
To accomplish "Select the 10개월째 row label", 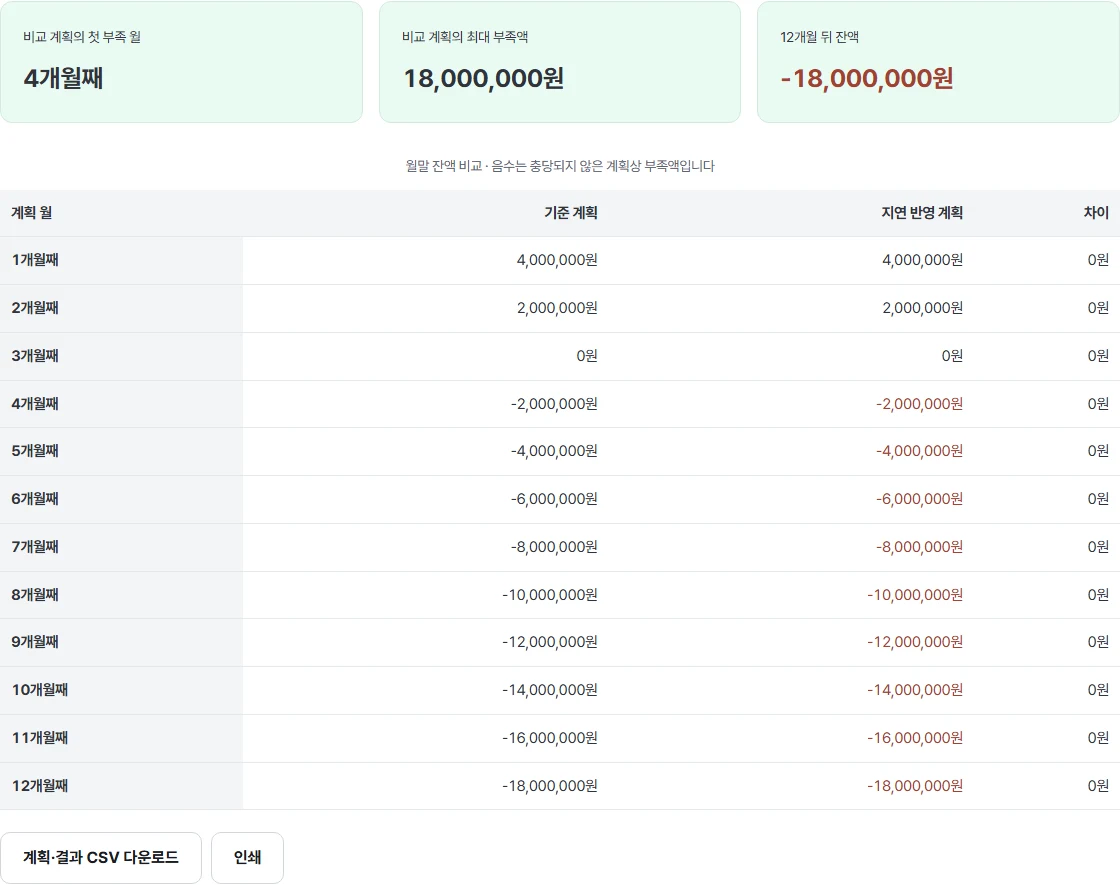I will coord(40,689).
